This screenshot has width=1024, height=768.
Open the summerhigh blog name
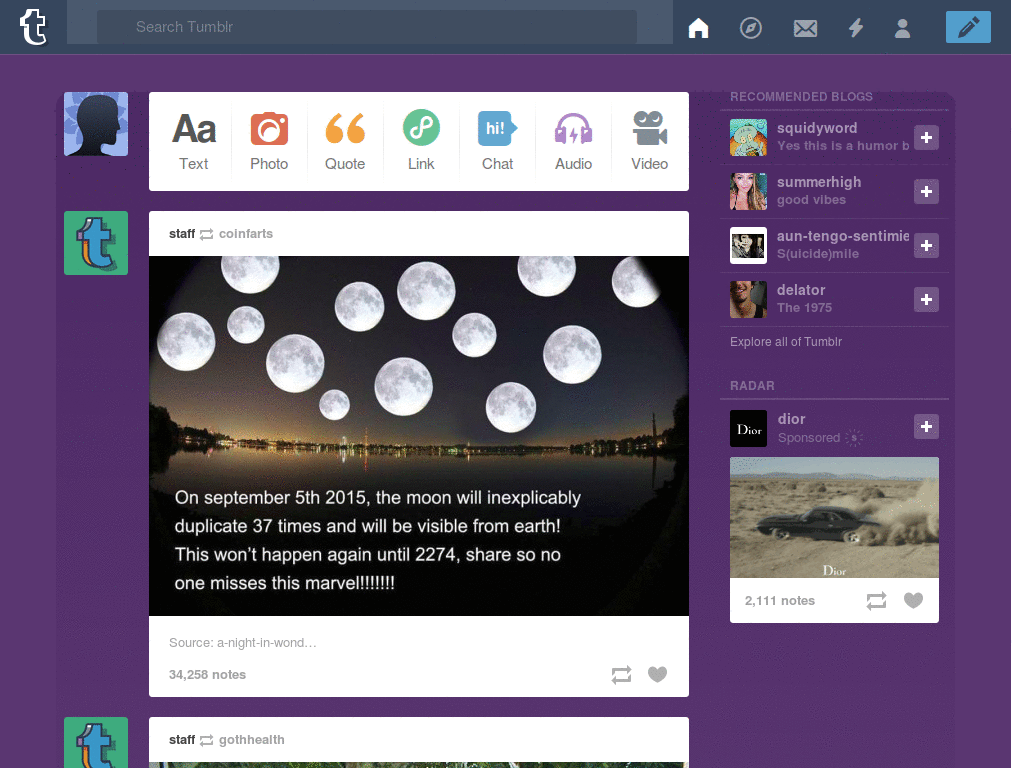[x=819, y=182]
